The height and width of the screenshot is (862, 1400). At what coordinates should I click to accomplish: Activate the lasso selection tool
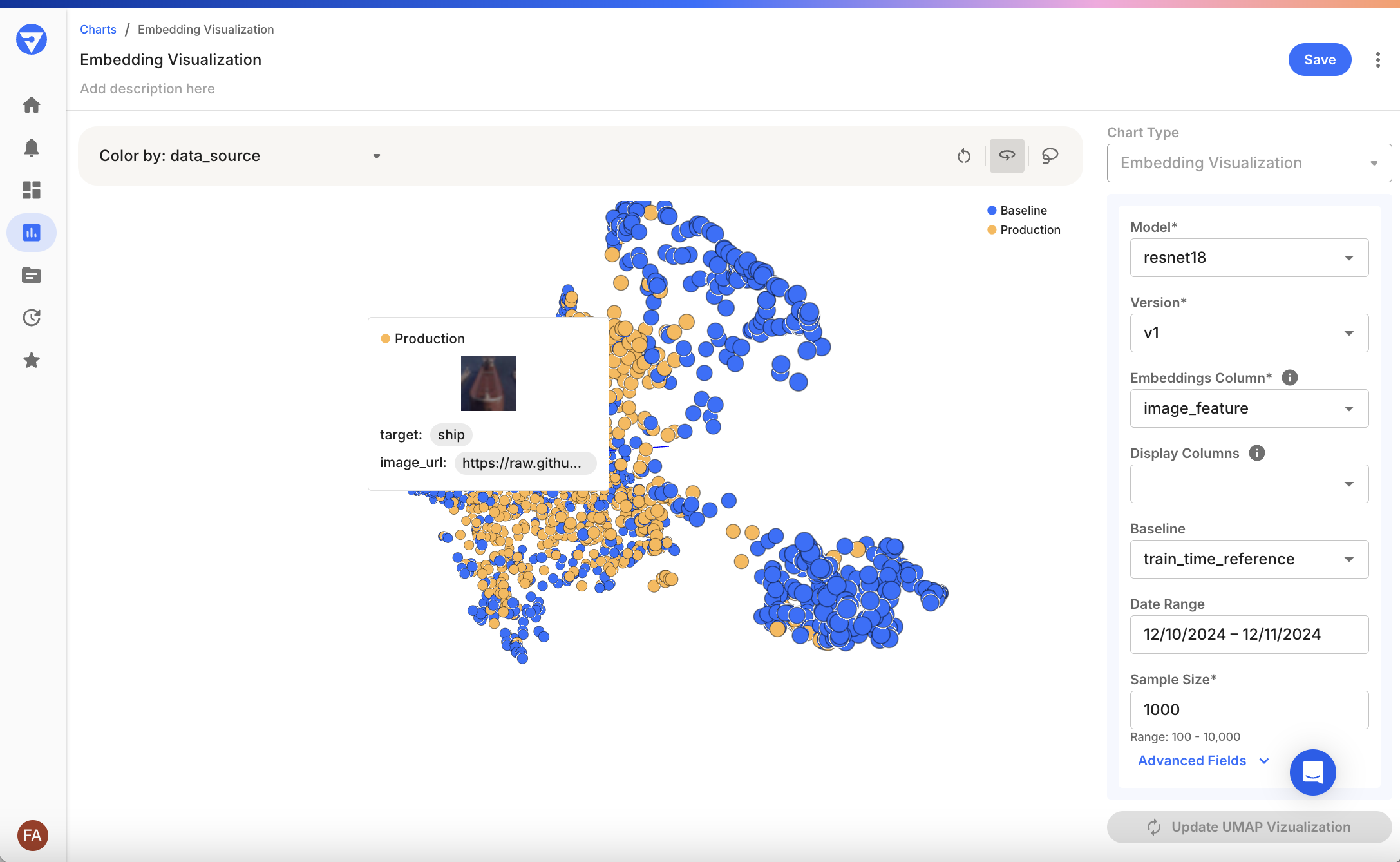click(1050, 155)
